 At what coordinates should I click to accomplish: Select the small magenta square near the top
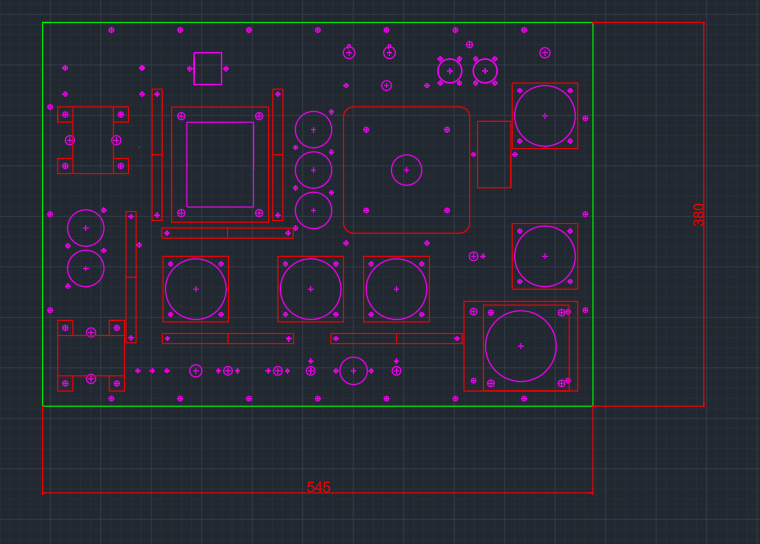pyautogui.click(x=207, y=68)
